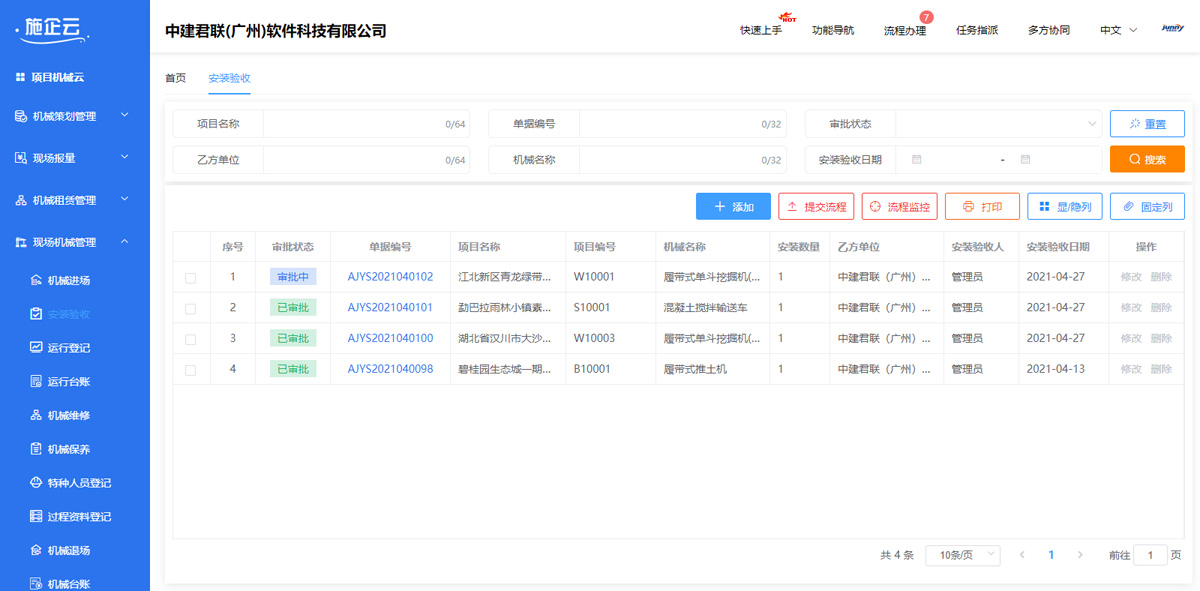Click the 项目机械云 grid icon
The height and width of the screenshot is (591, 1200).
pos(20,77)
